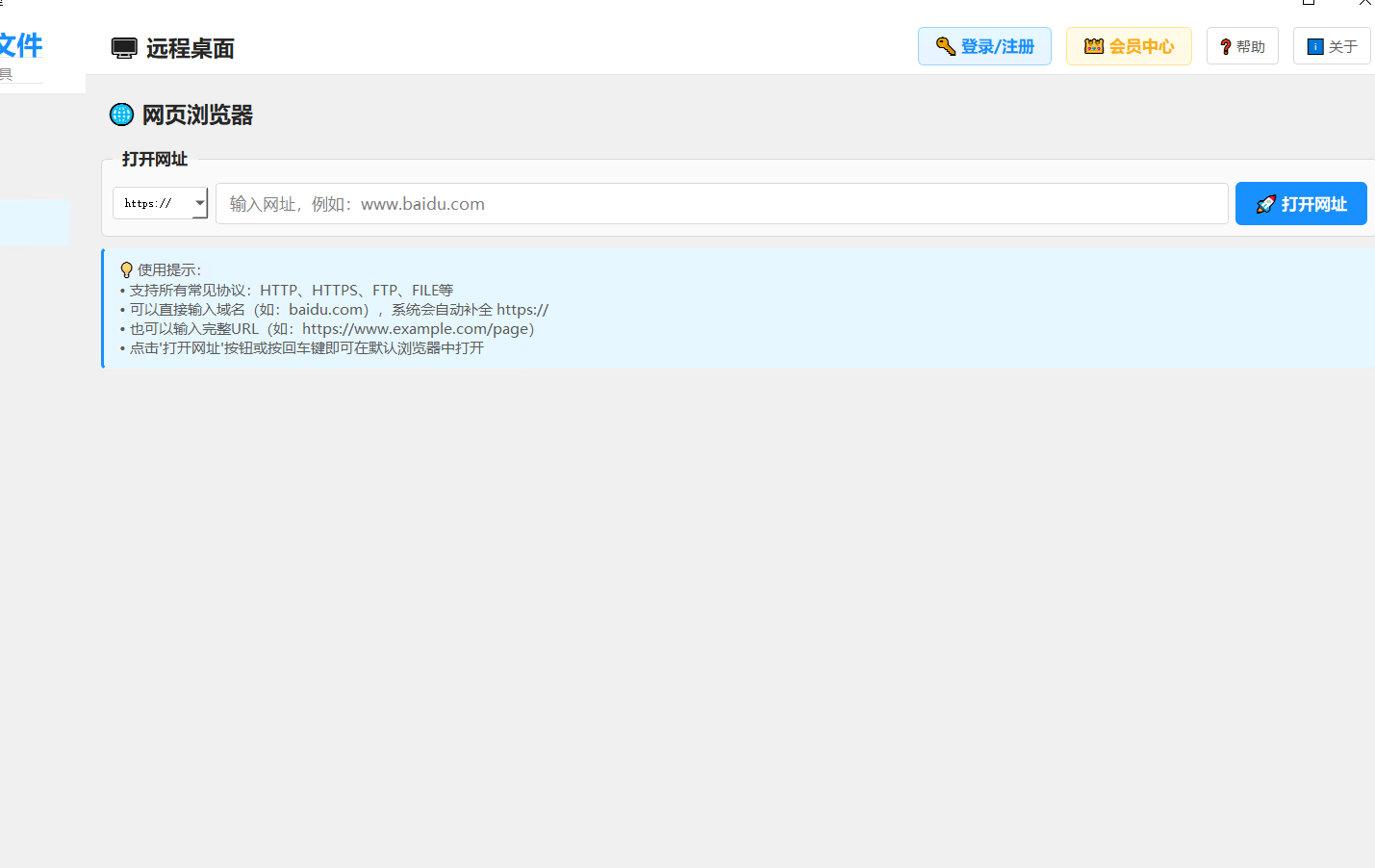This screenshot has width=1375, height=868.
Task: Expand the protocol combo box arrow
Action: 199,203
